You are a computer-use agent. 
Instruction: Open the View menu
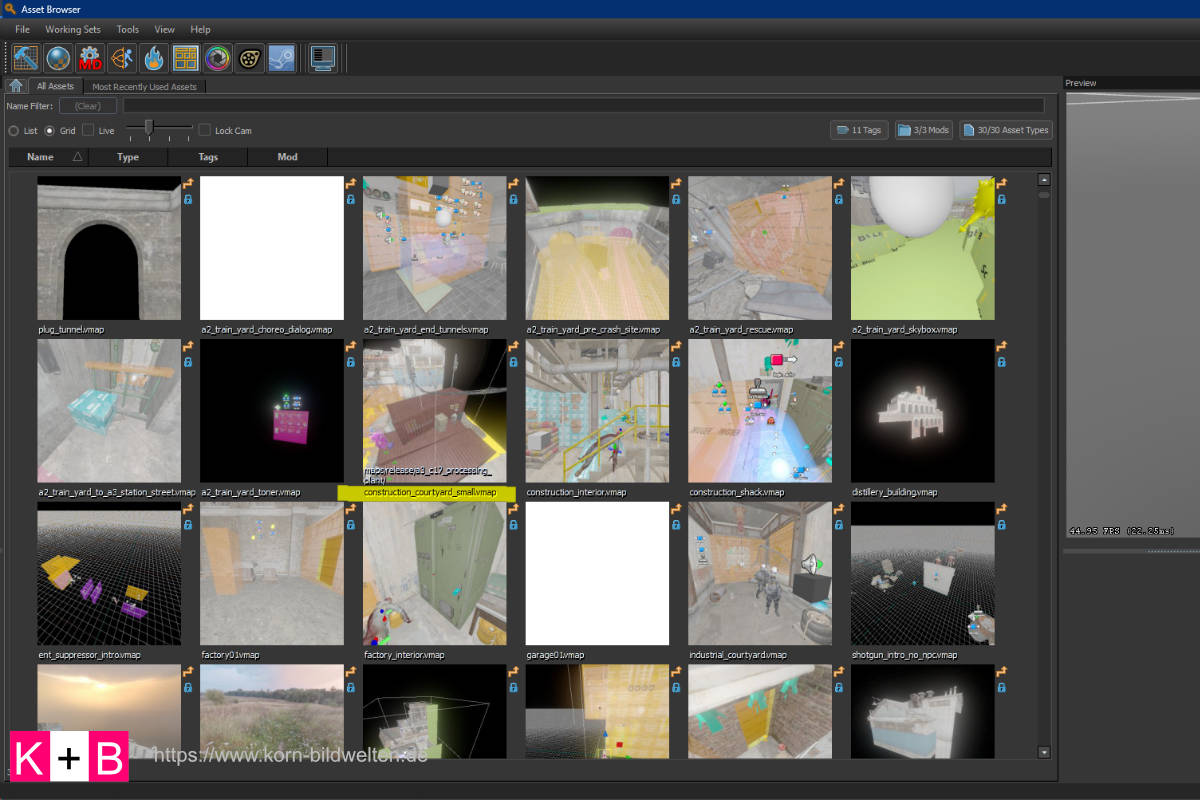coord(165,29)
